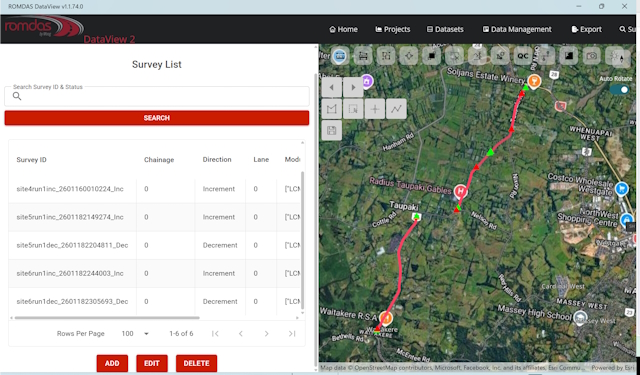Select row site6run1dec_2601182305693_Dec
This screenshot has height=375, width=640.
(155, 302)
